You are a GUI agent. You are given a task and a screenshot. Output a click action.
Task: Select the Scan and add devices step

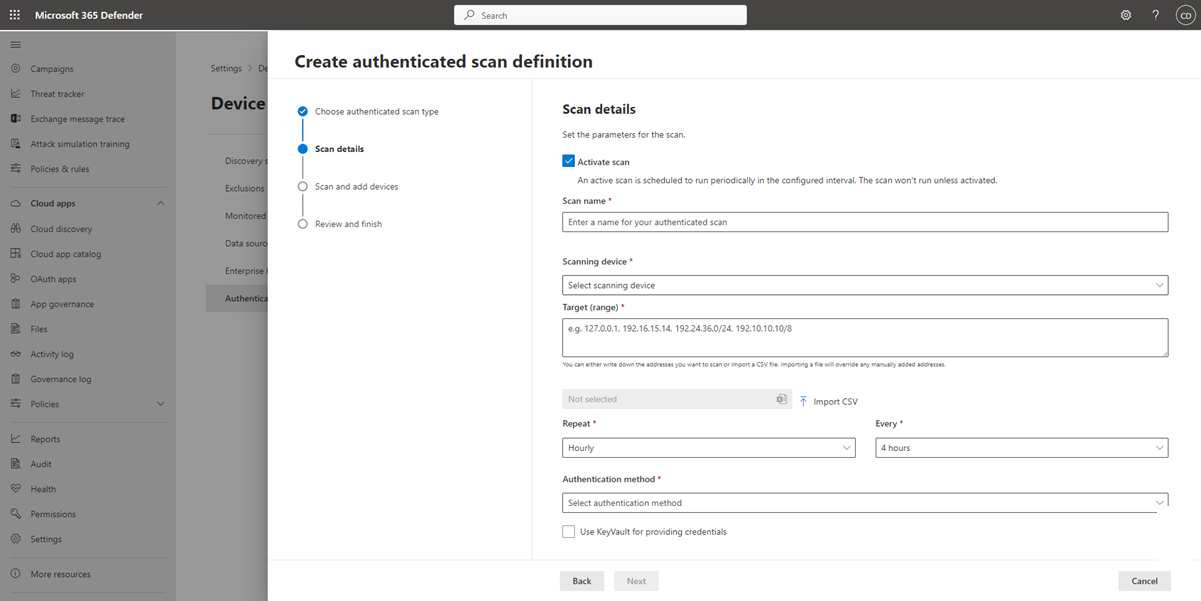pos(356,187)
